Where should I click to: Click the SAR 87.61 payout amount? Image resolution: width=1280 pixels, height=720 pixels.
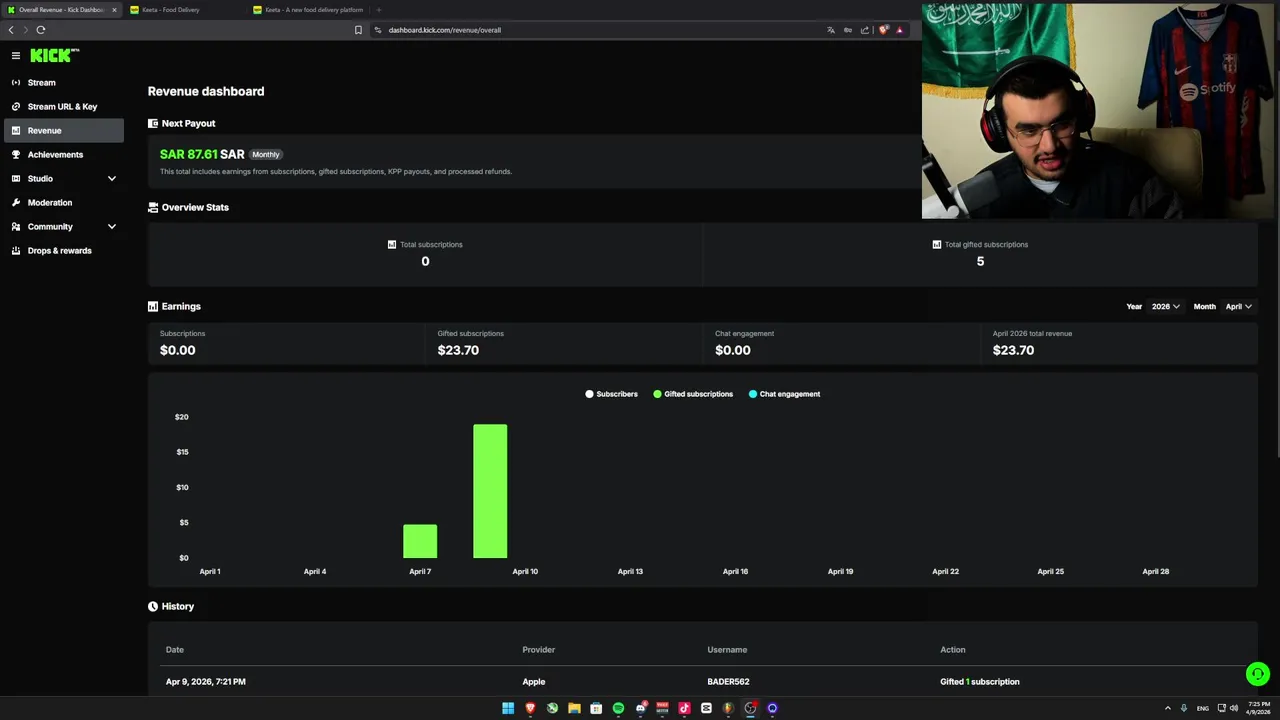(x=202, y=154)
